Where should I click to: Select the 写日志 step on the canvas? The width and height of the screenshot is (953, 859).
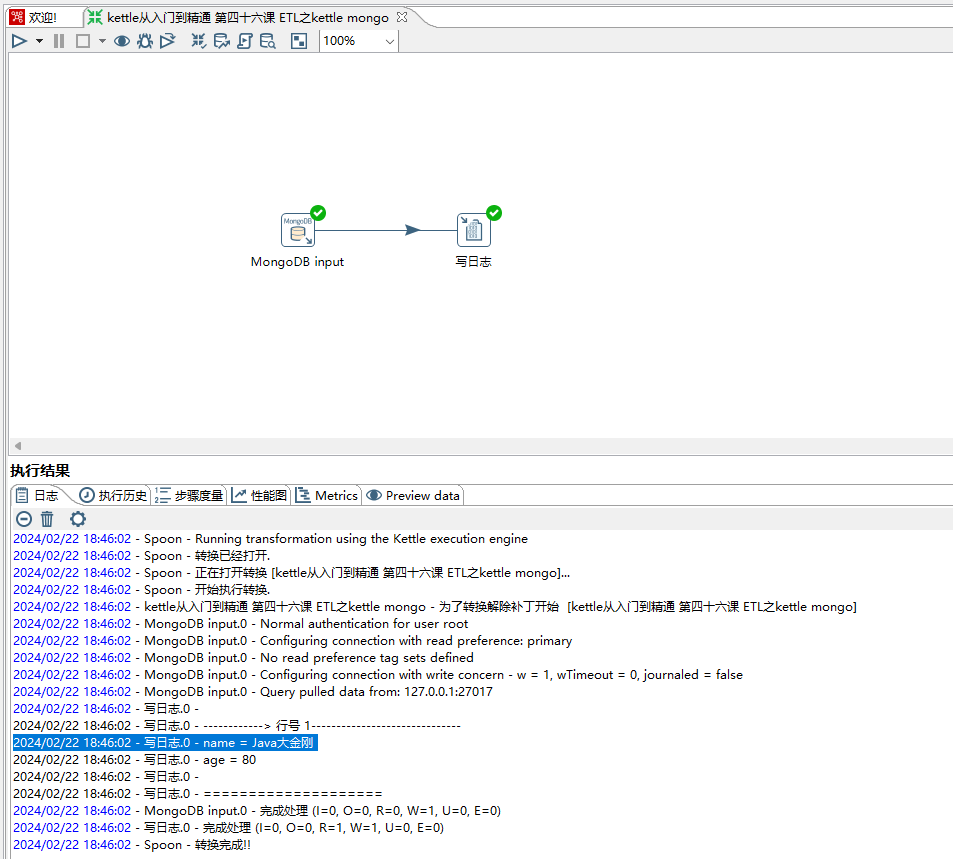pyautogui.click(x=472, y=229)
